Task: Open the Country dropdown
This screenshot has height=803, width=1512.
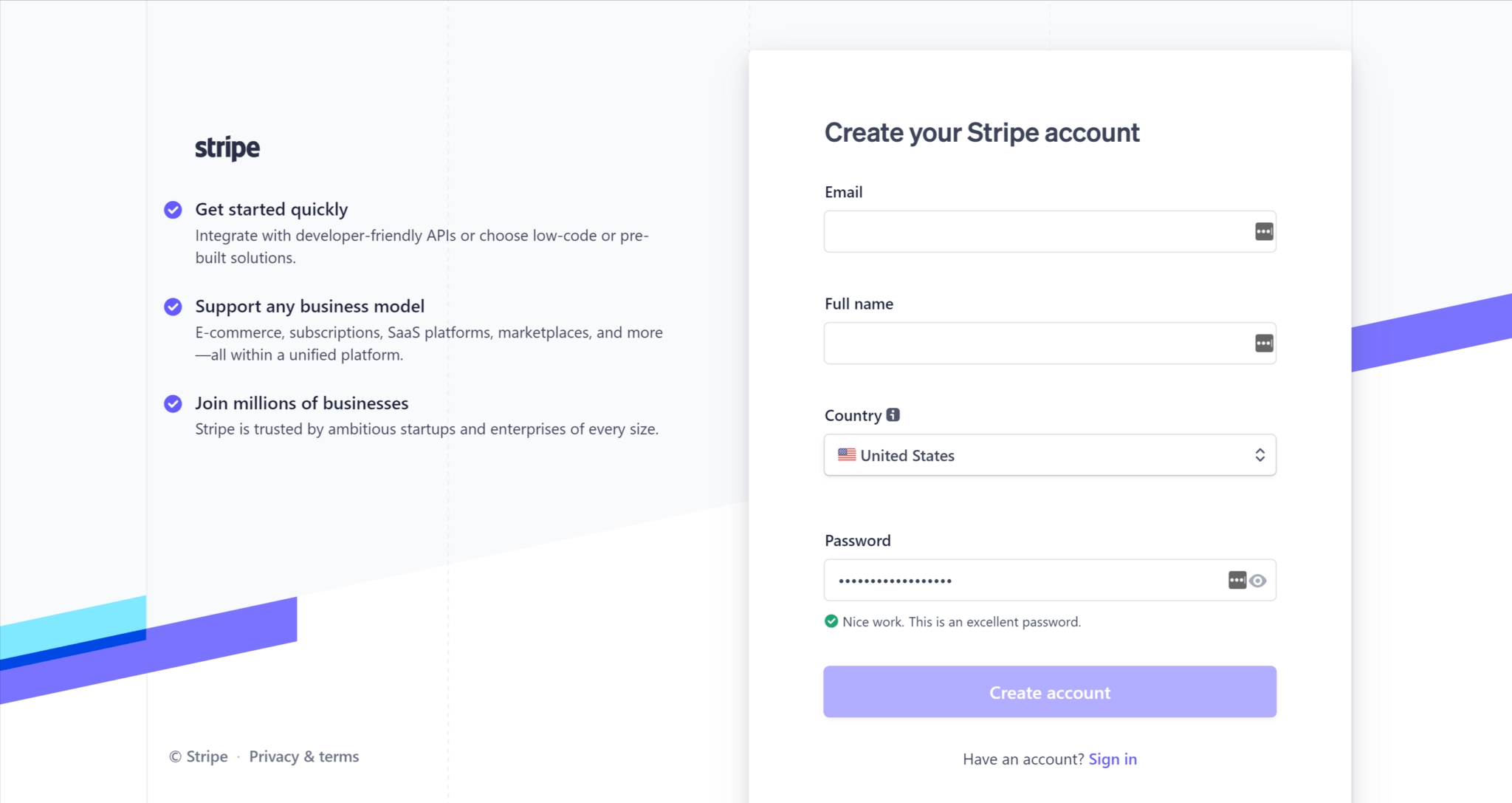Action: tap(1049, 455)
